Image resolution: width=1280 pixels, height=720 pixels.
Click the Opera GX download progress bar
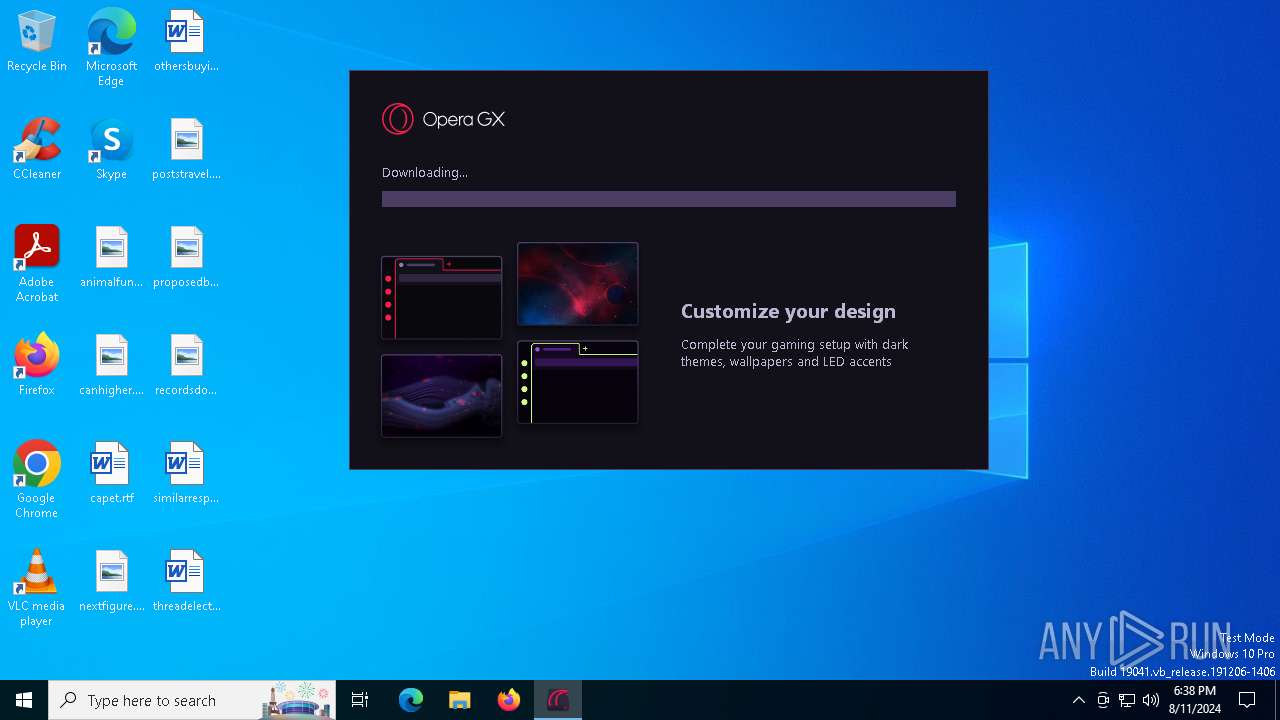click(669, 199)
